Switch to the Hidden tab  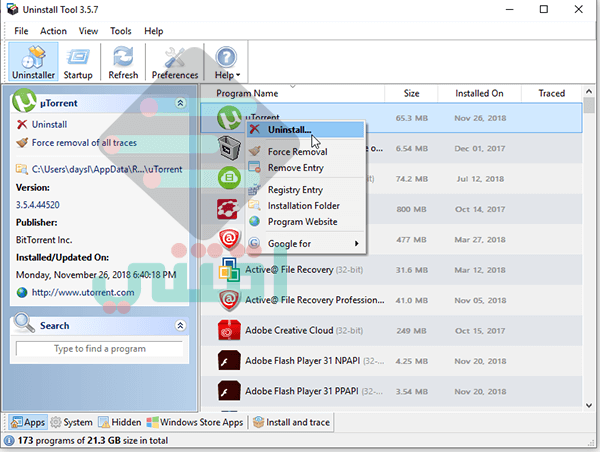pyautogui.click(x=120, y=423)
